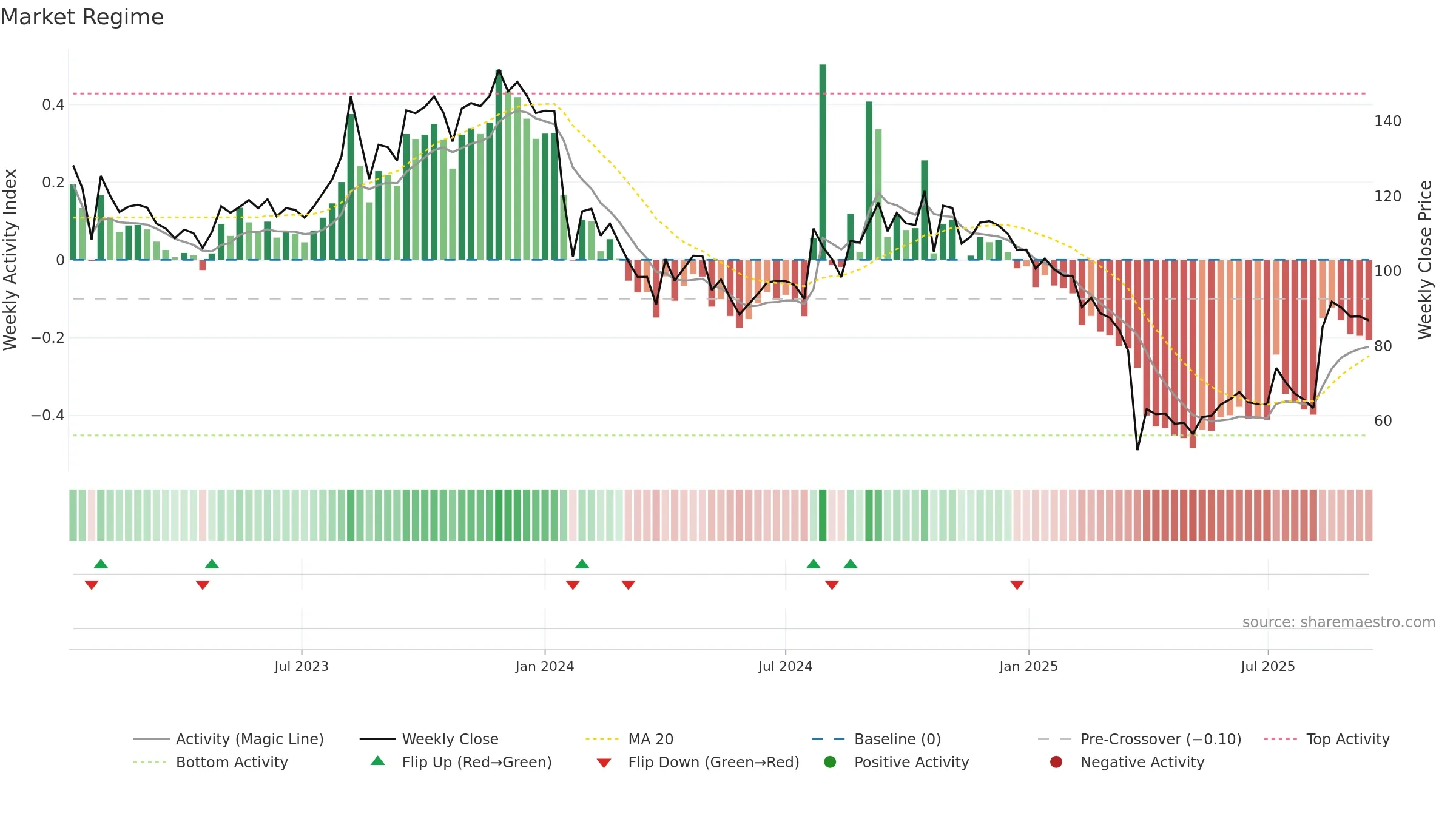Image resolution: width=1456 pixels, height=819 pixels.
Task: Toggle the Pre-Crossover (−0.10) legend entry
Action: pyautogui.click(x=1139, y=739)
